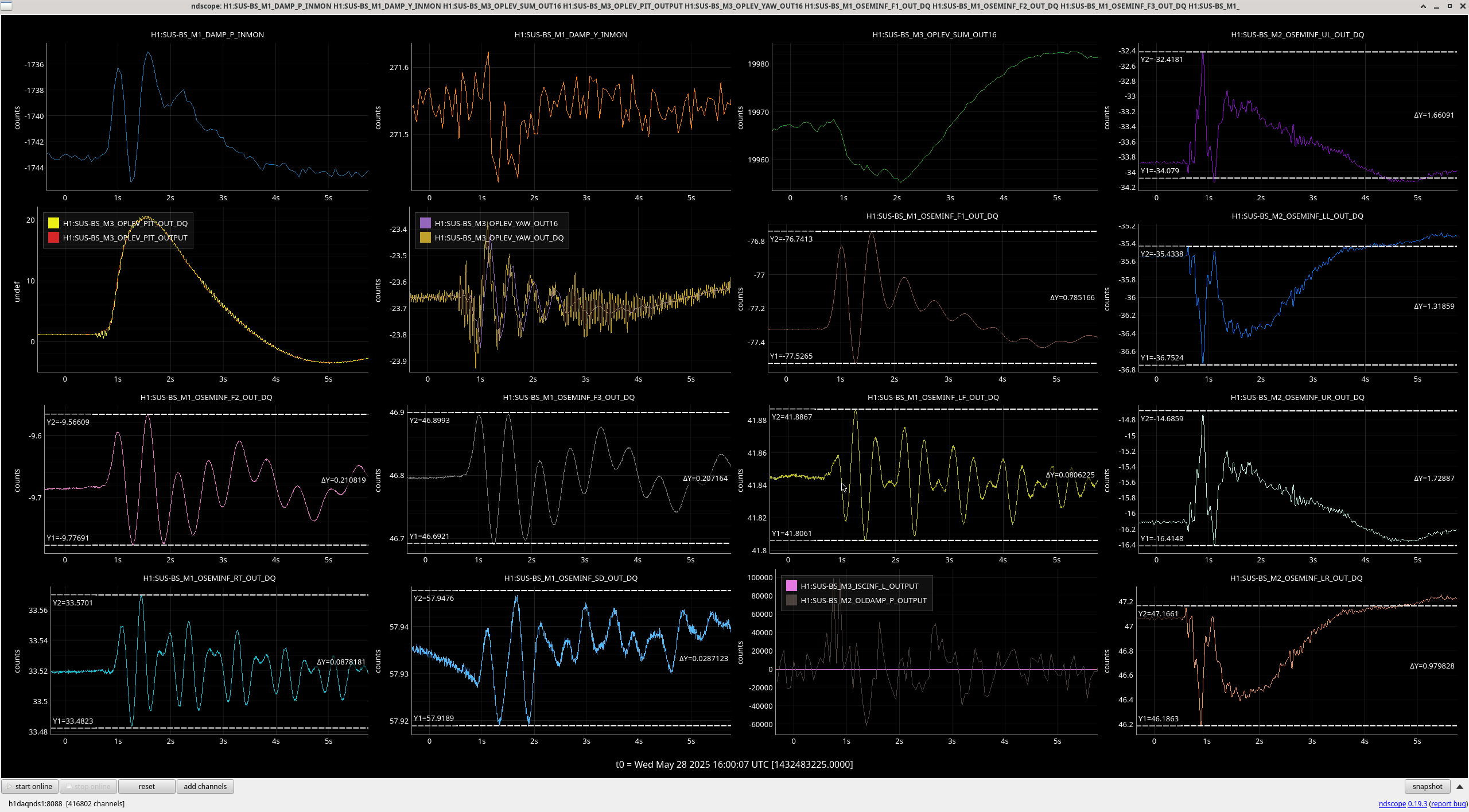Viewport: 1469px width, 812px height.
Task: Click the Y1=57.9189 cursor label
Action: (434, 718)
